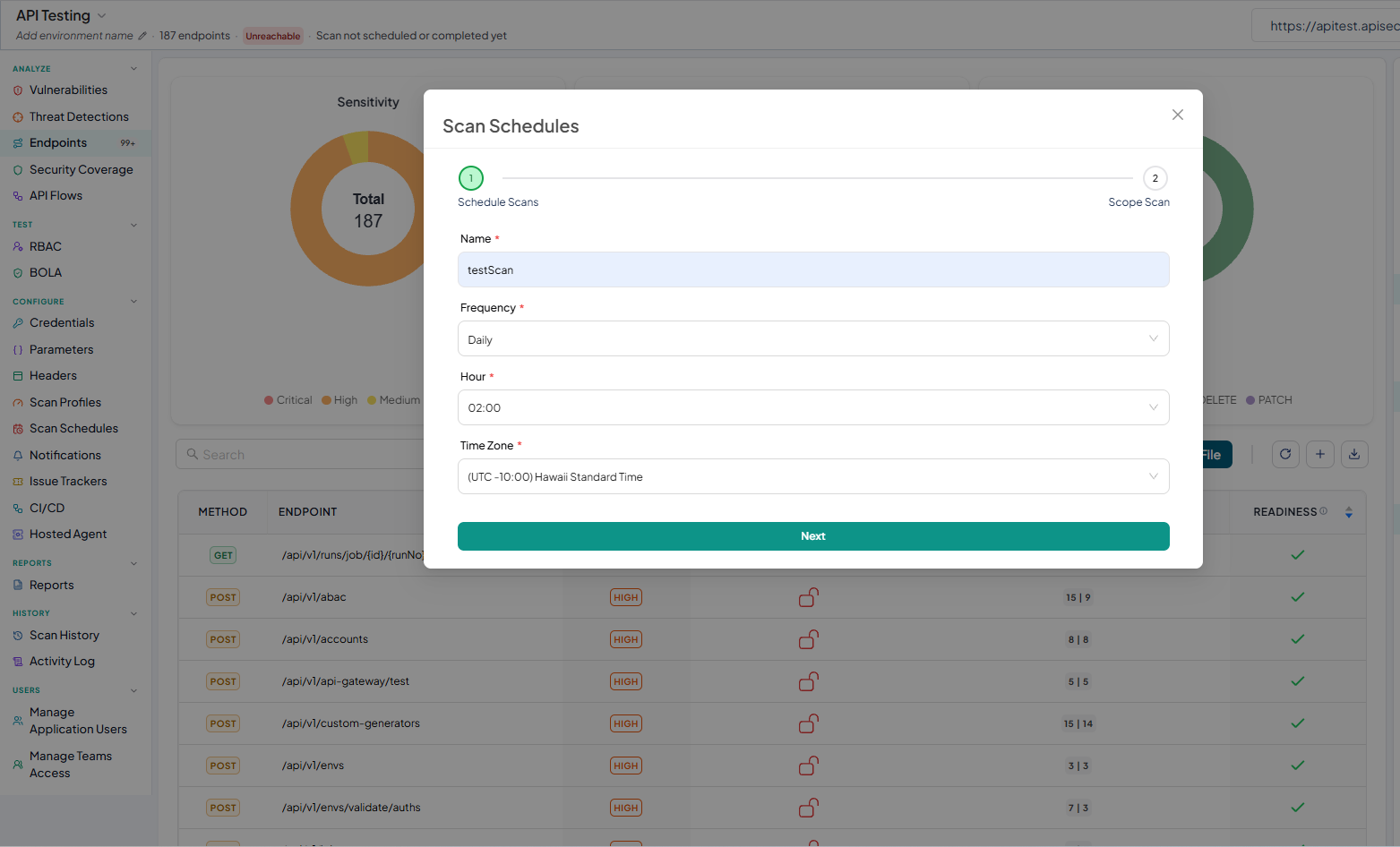Click the Readiness column sort arrows

point(1349,512)
